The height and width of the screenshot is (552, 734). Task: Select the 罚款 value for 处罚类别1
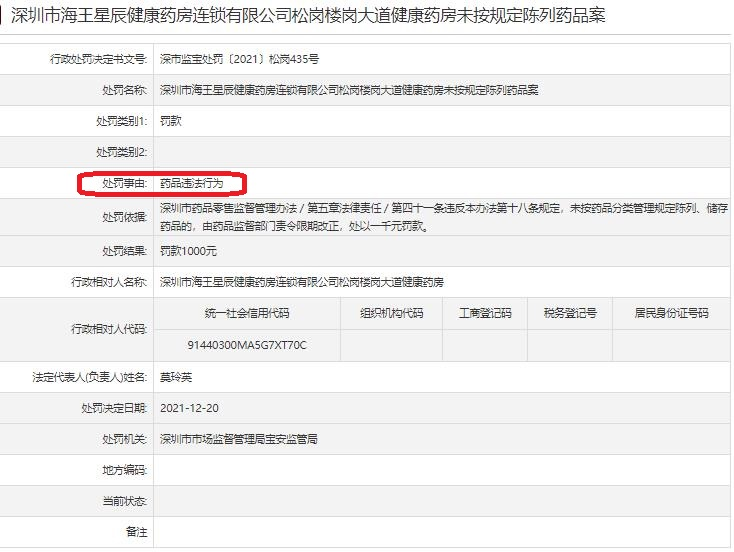pos(170,121)
